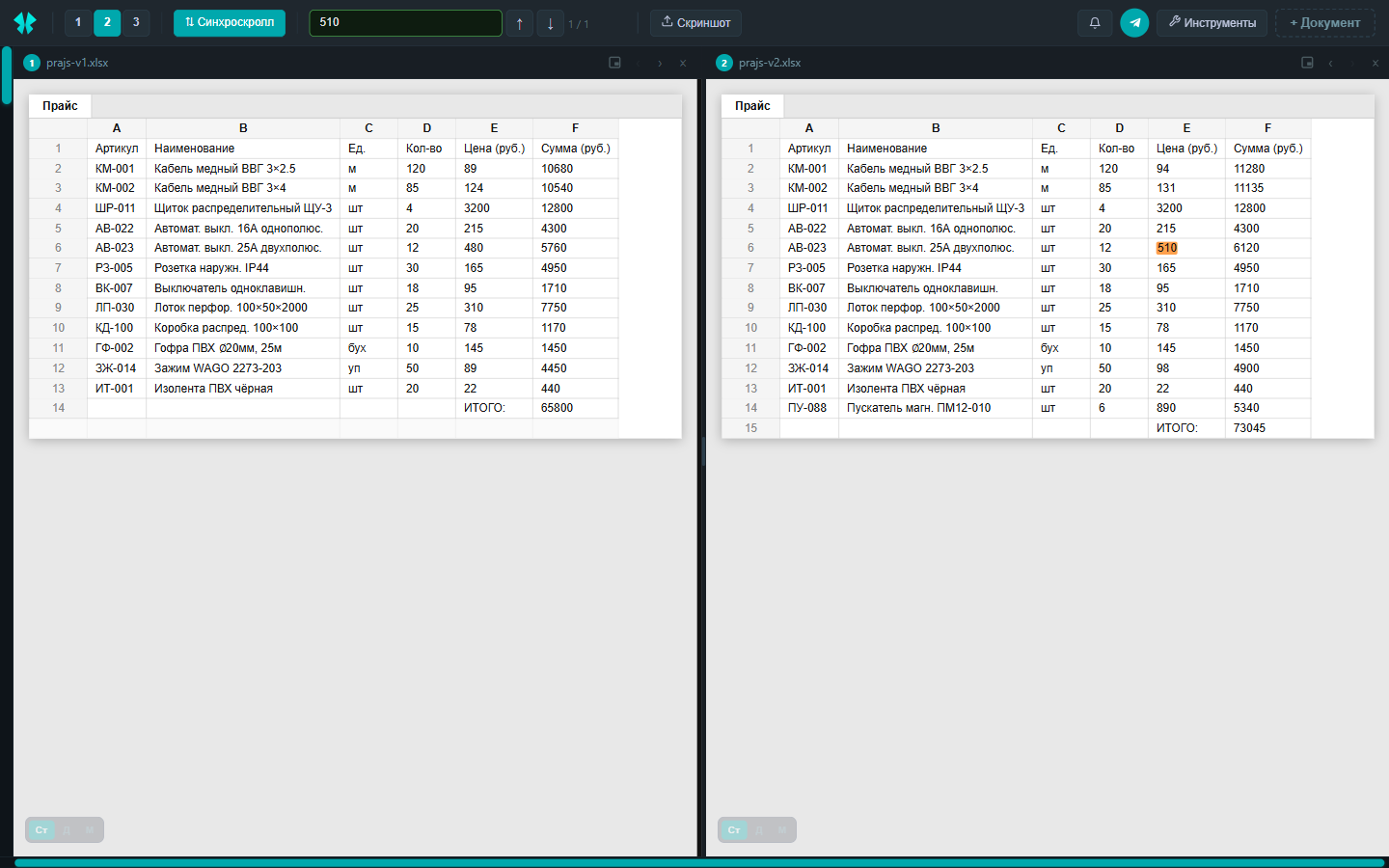Click Щиток распределительный ЩУ-3 in left pane

[243, 208]
